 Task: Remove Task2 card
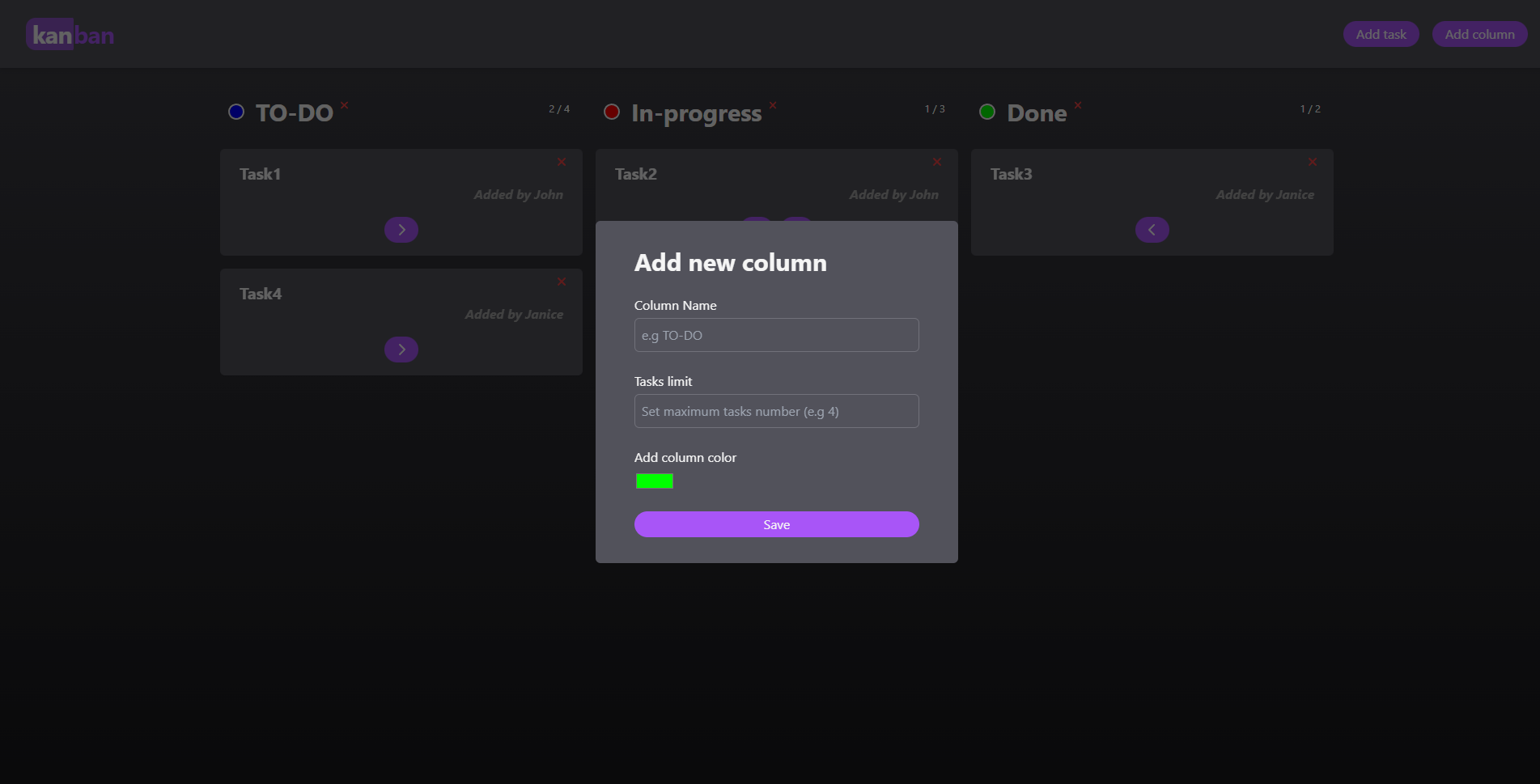pyautogui.click(x=937, y=162)
